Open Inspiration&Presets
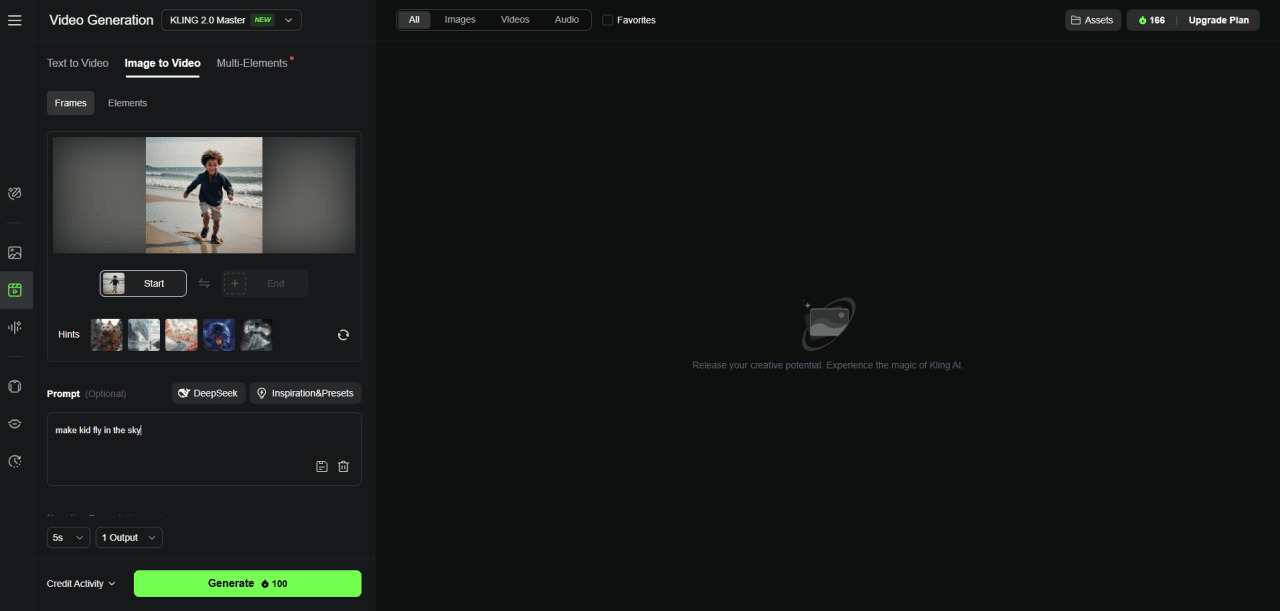1280x611 pixels. point(306,394)
